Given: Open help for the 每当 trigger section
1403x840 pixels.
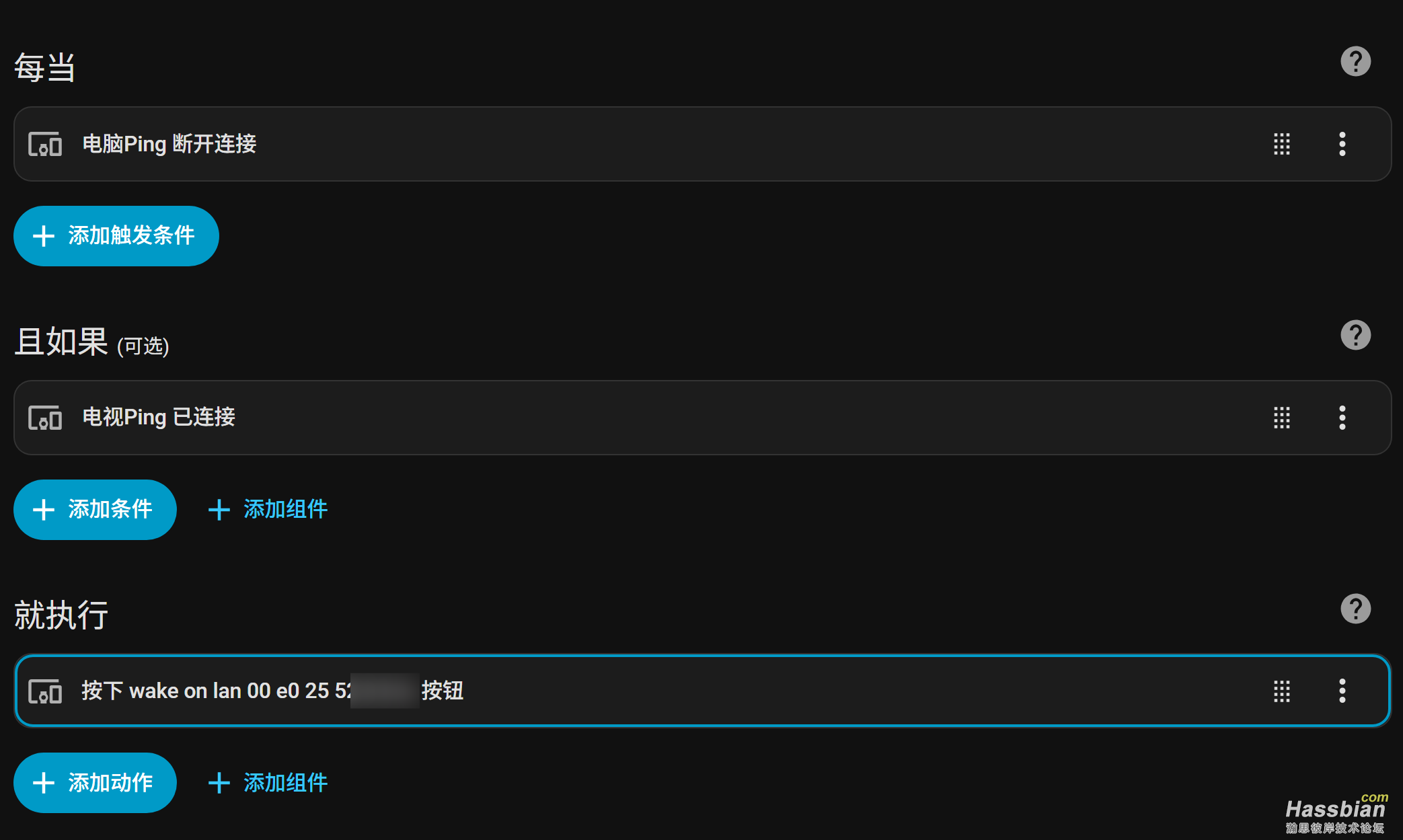Looking at the screenshot, I should pyautogui.click(x=1355, y=62).
